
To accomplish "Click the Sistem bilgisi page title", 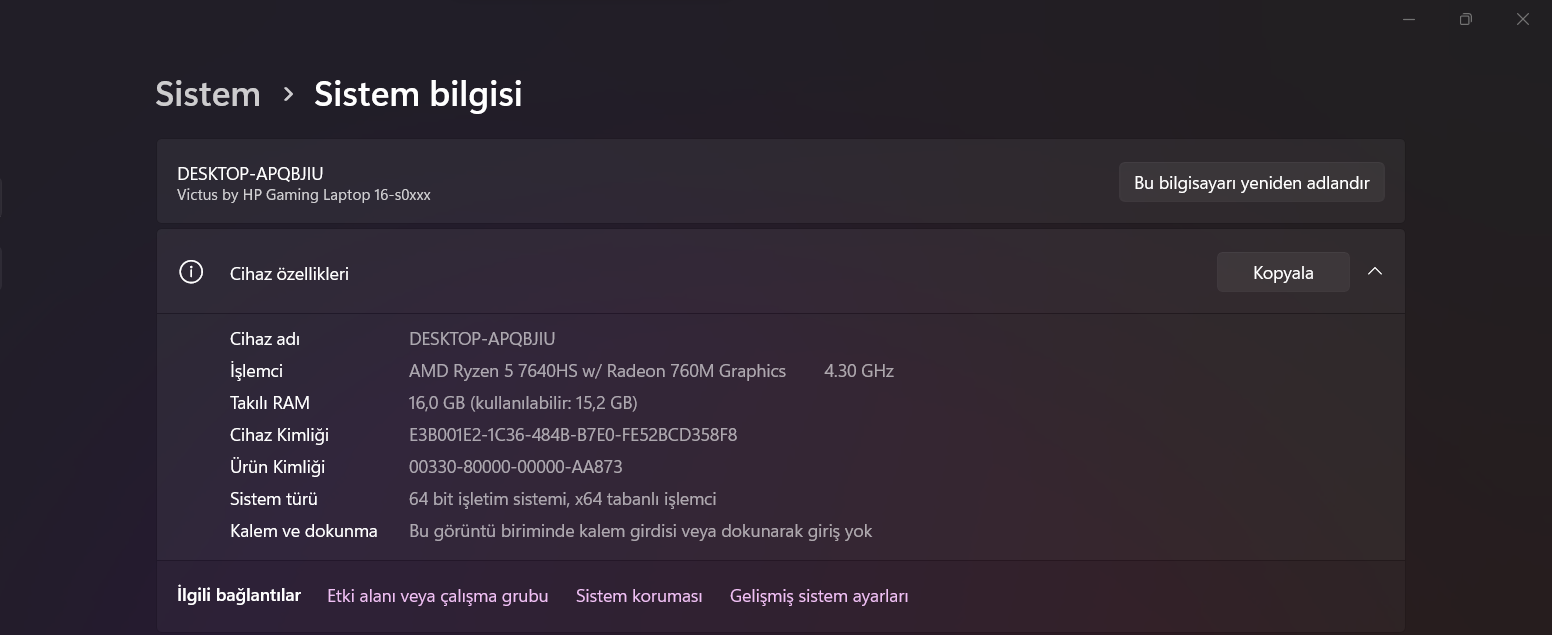I will point(418,94).
